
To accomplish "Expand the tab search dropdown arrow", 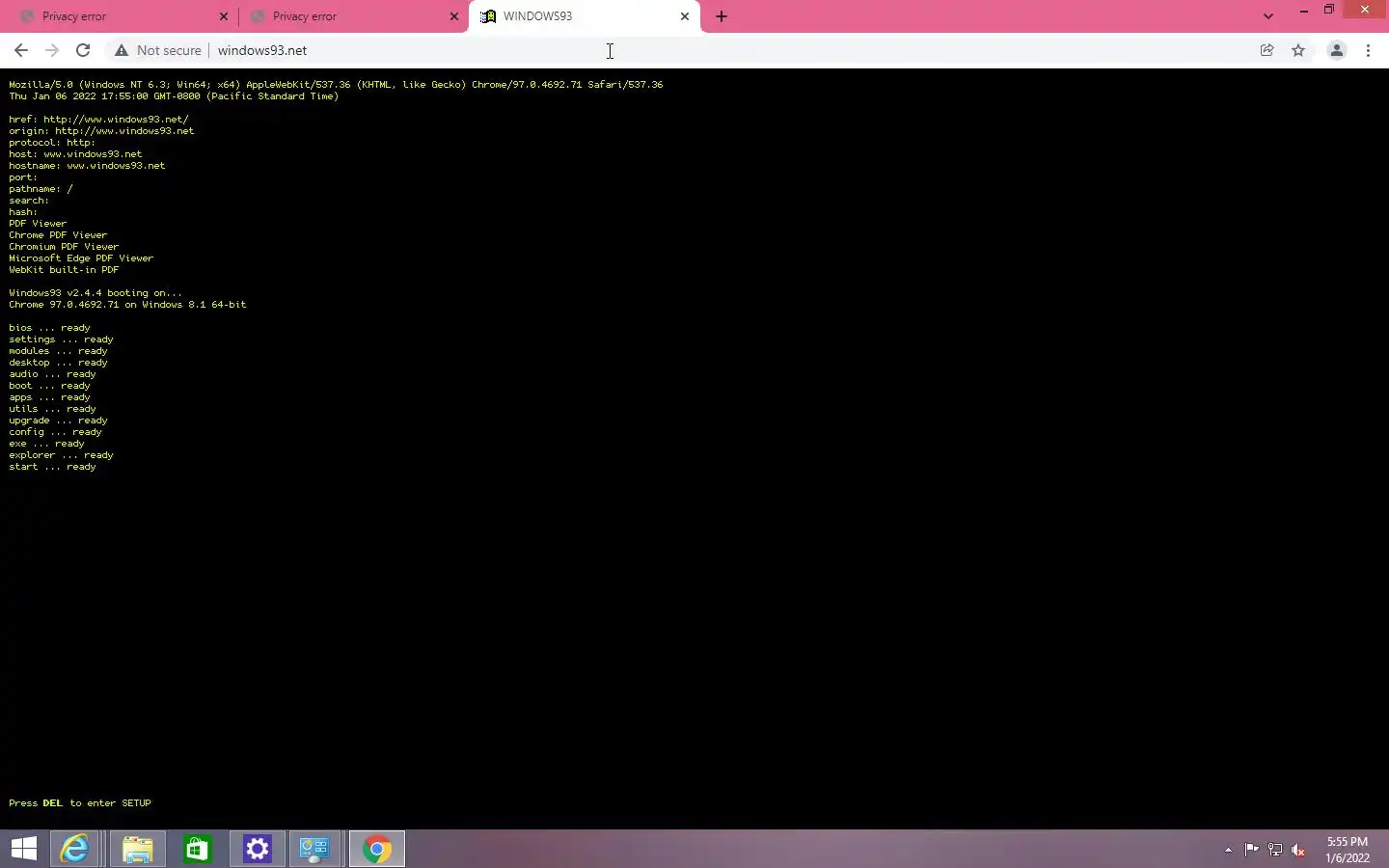I will tap(1268, 16).
